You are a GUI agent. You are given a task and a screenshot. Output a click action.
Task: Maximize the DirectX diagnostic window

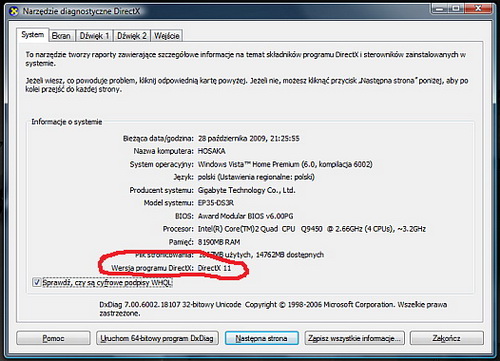[456, 8]
